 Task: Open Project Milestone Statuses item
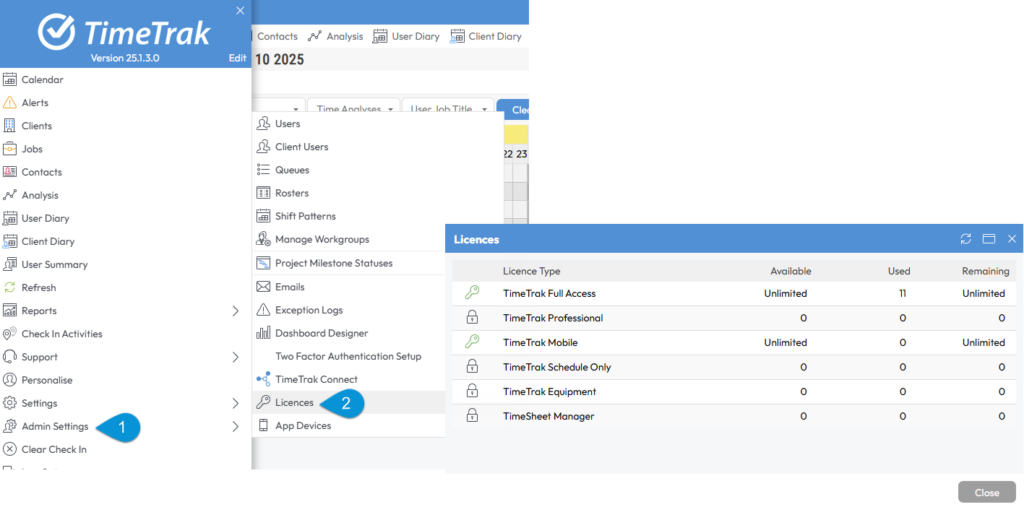pyautogui.click(x=334, y=263)
